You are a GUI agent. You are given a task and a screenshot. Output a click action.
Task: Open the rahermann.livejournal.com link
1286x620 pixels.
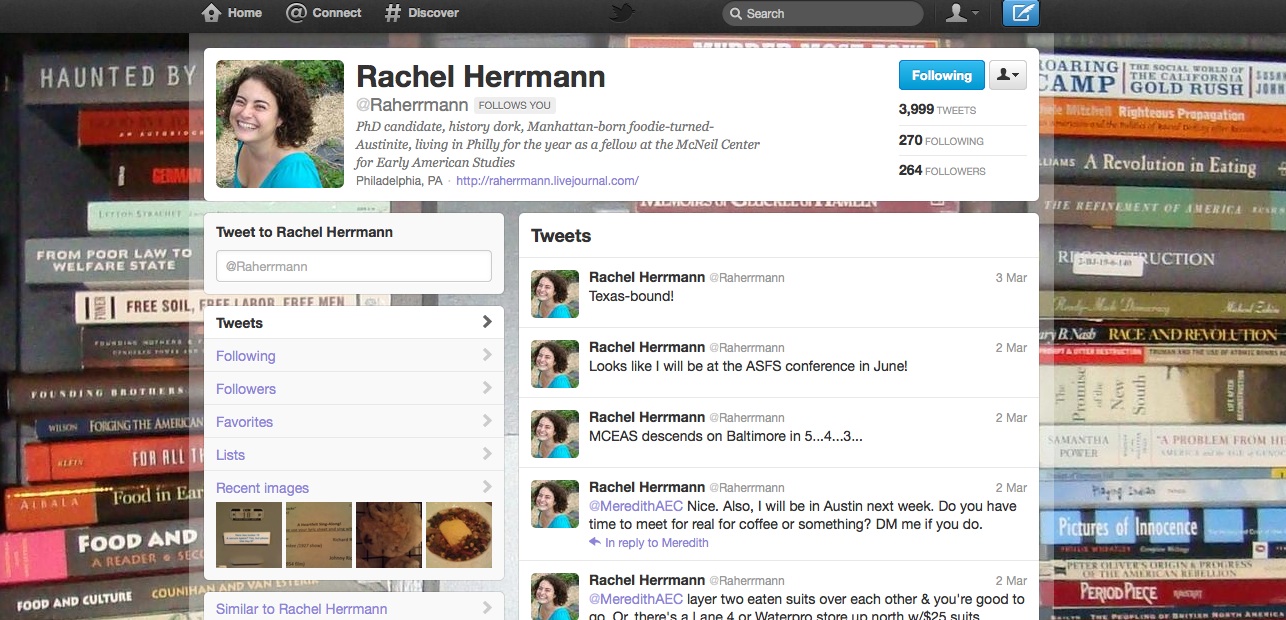pyautogui.click(x=547, y=181)
